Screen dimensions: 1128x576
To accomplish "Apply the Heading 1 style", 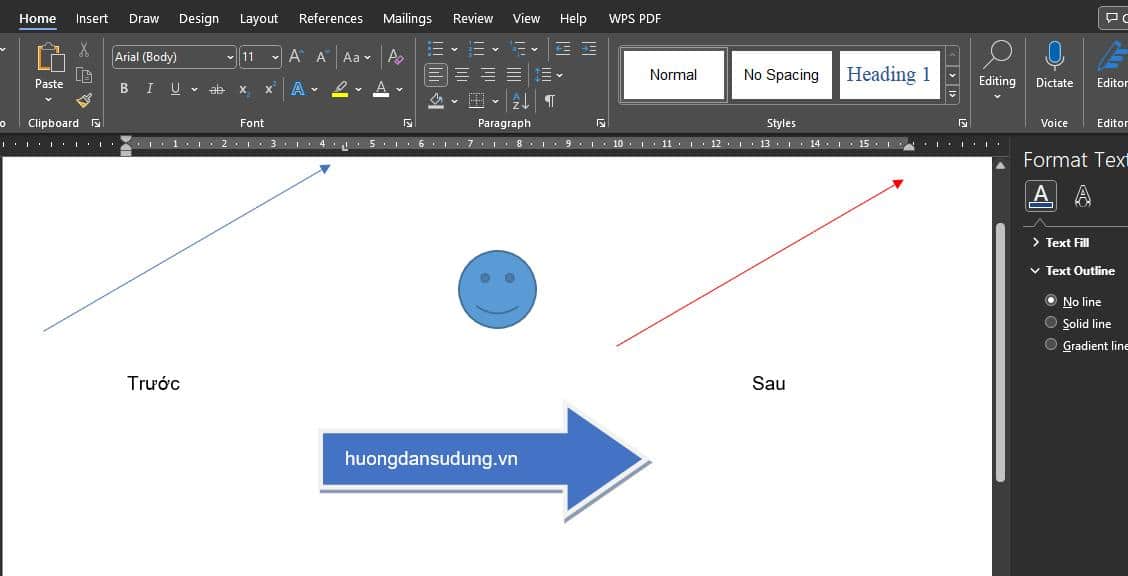I will tap(889, 74).
